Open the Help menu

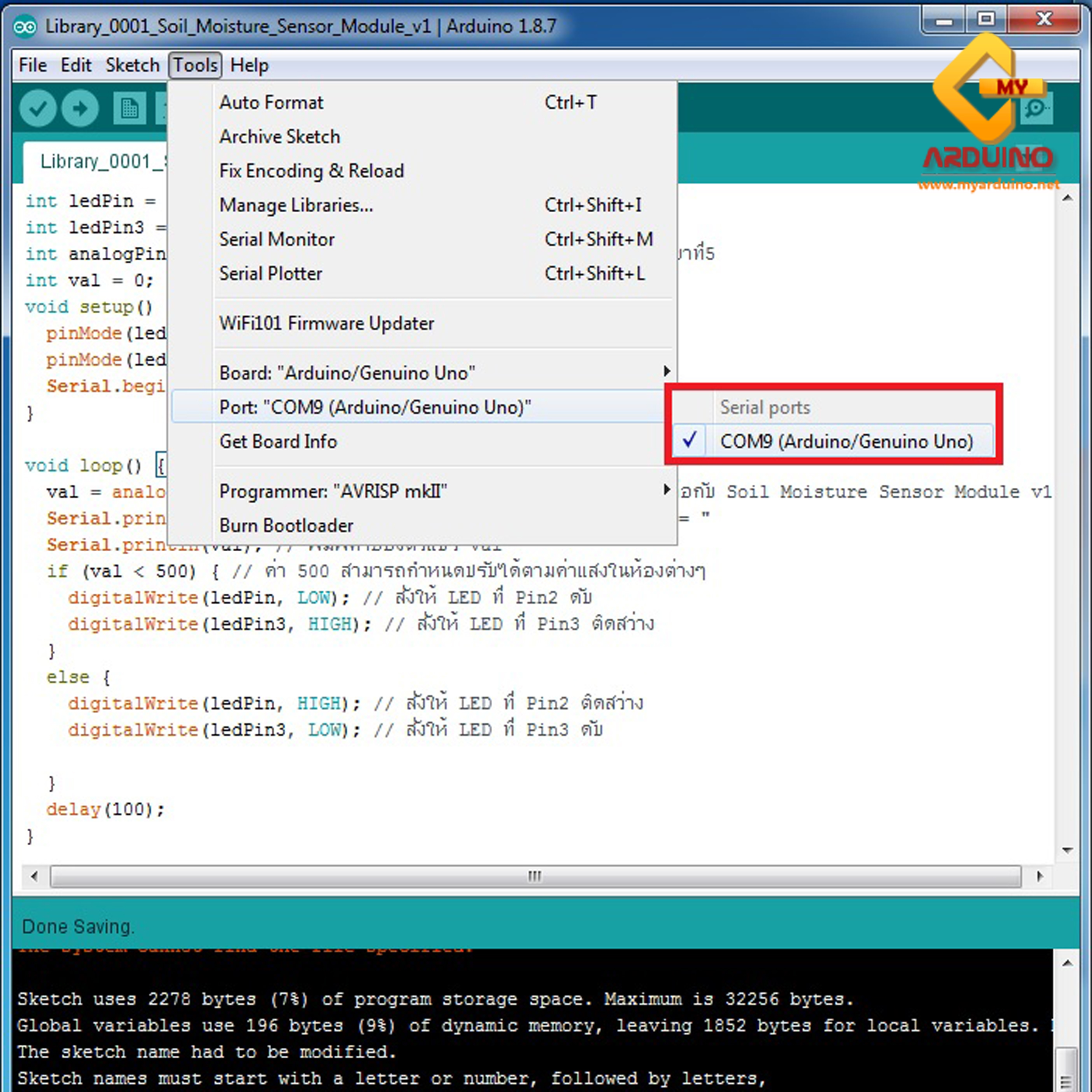tap(249, 65)
